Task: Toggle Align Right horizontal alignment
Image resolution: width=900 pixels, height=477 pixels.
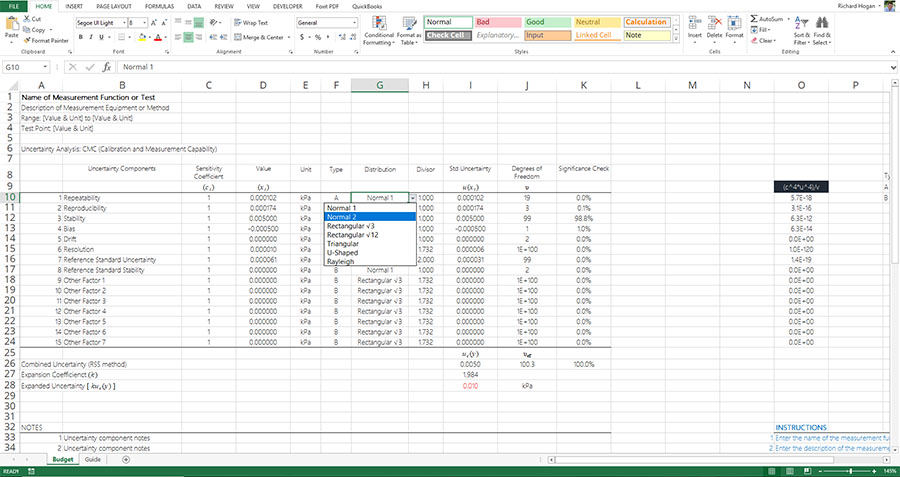Action: tap(199, 37)
